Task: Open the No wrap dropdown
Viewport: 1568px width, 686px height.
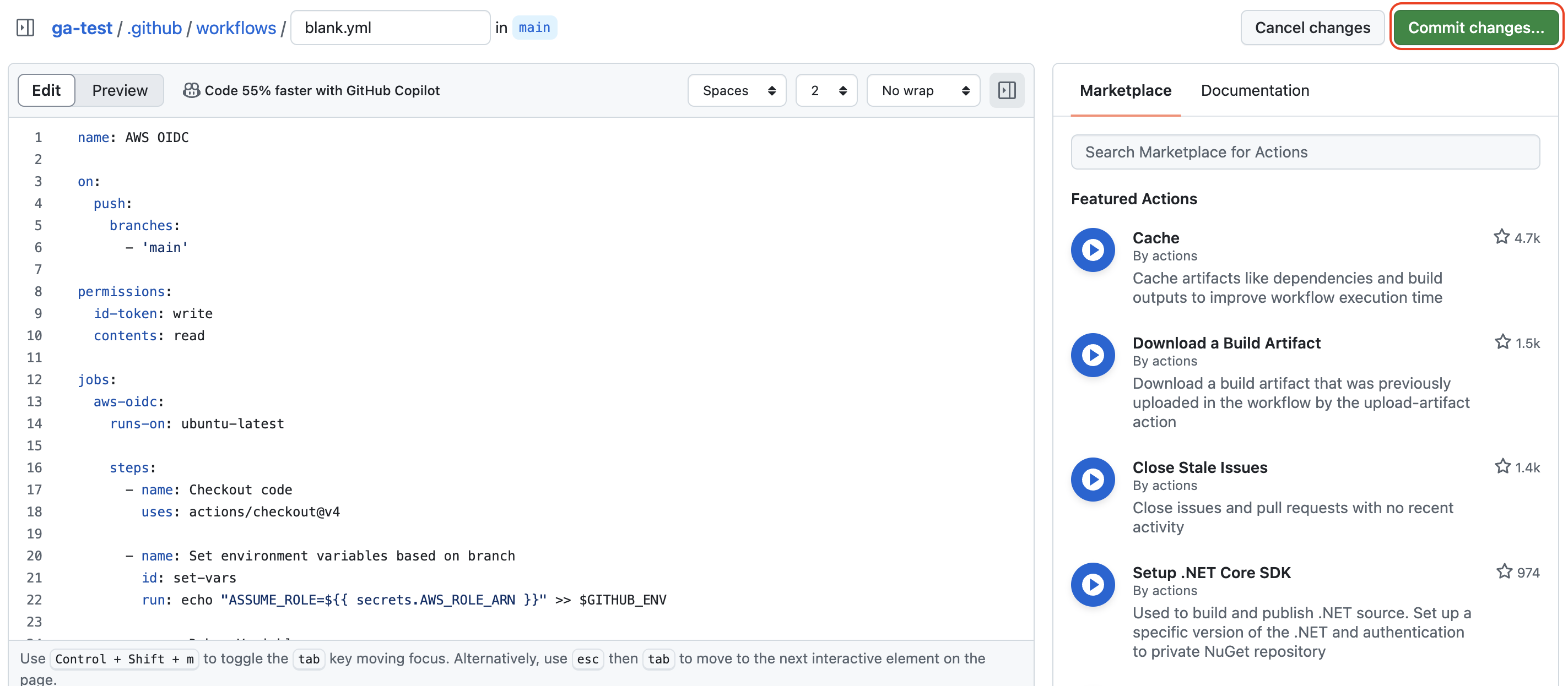Action: [923, 90]
